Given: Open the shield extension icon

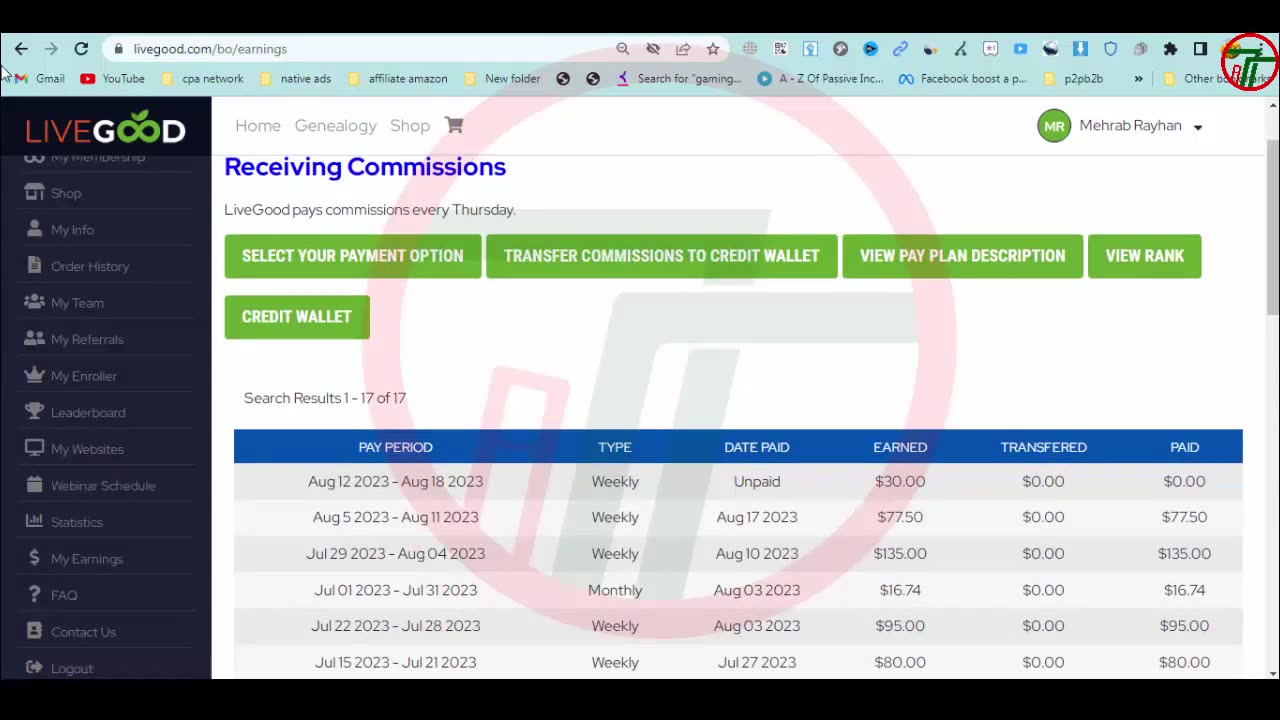Looking at the screenshot, I should tap(1110, 49).
